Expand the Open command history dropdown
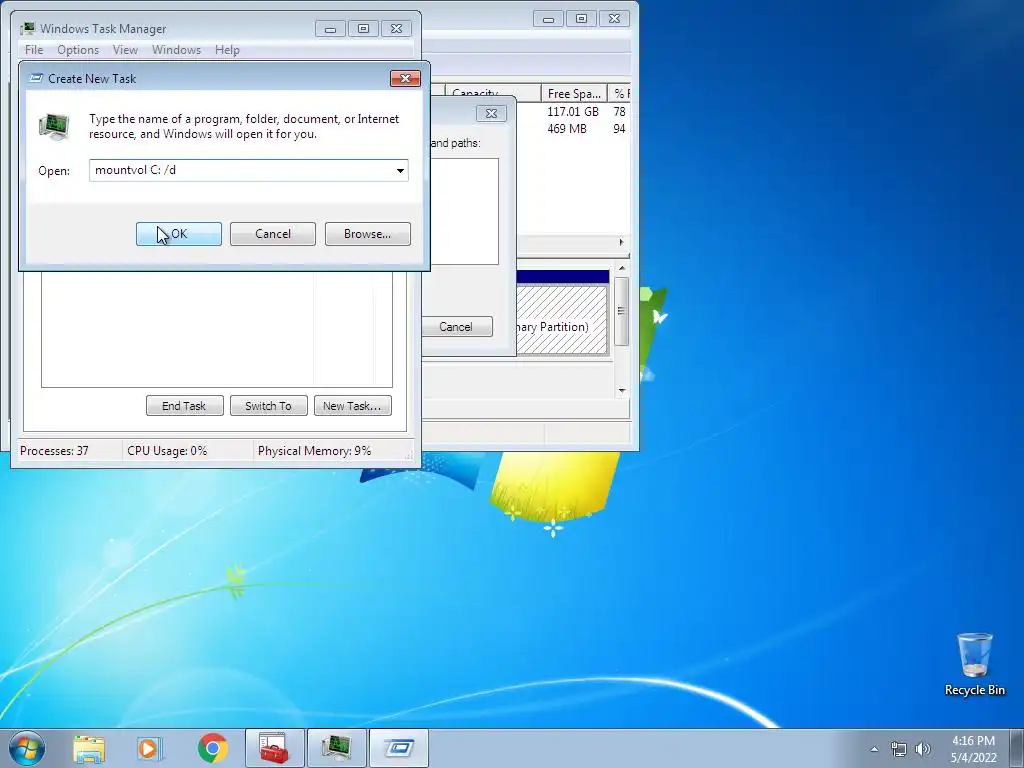This screenshot has height=768, width=1024. click(400, 170)
